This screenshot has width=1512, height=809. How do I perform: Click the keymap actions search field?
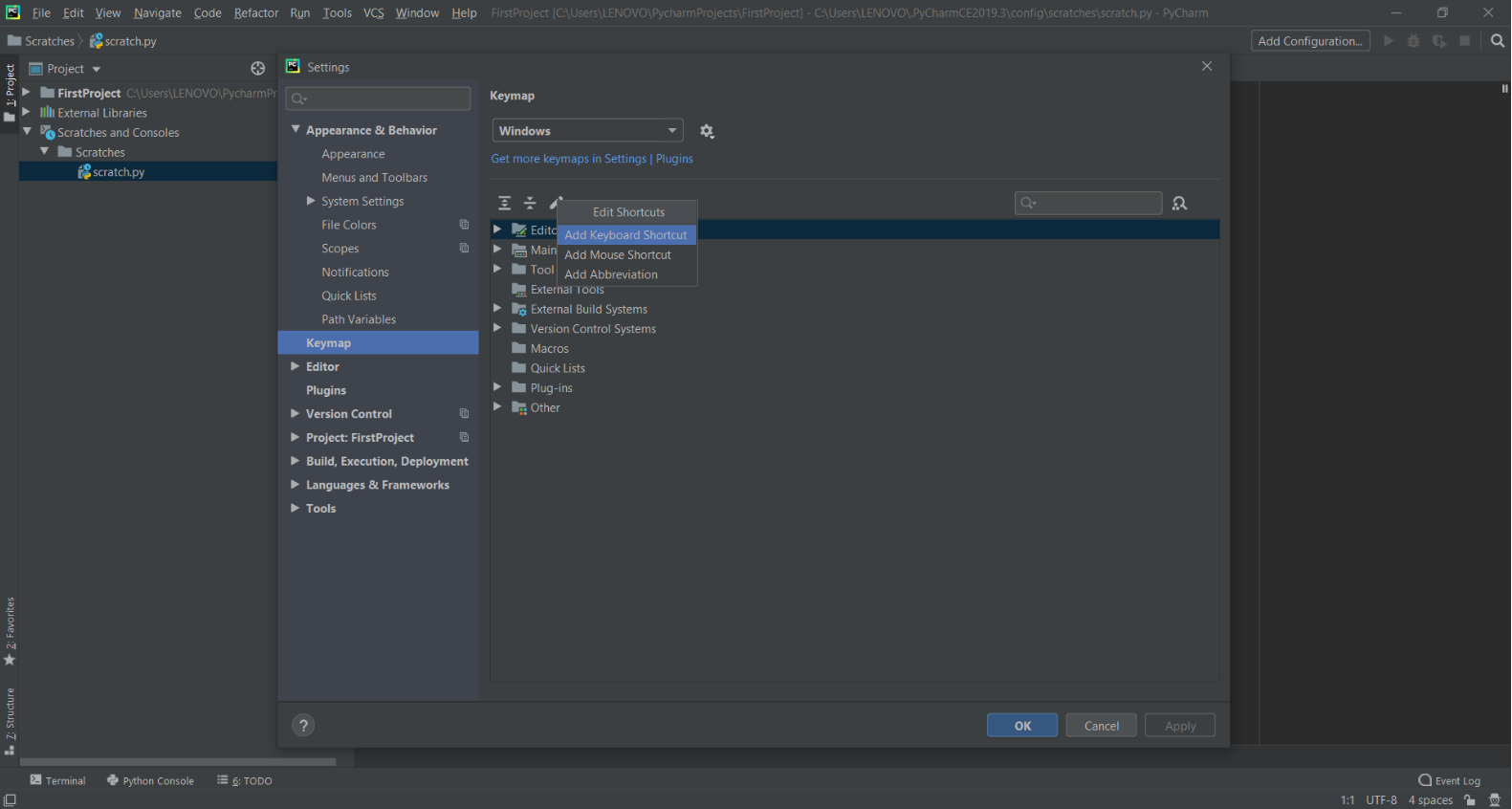point(1088,203)
